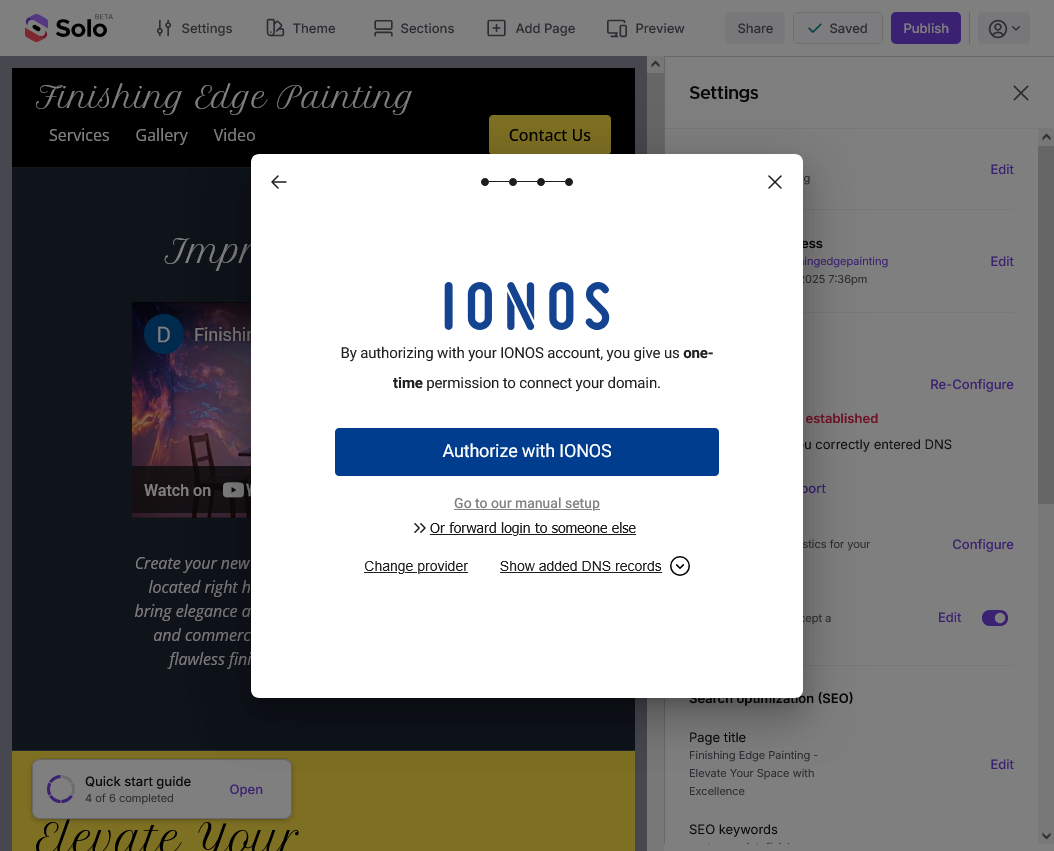1054x851 pixels.
Task: Click the Solo logo icon
Action: [x=36, y=28]
